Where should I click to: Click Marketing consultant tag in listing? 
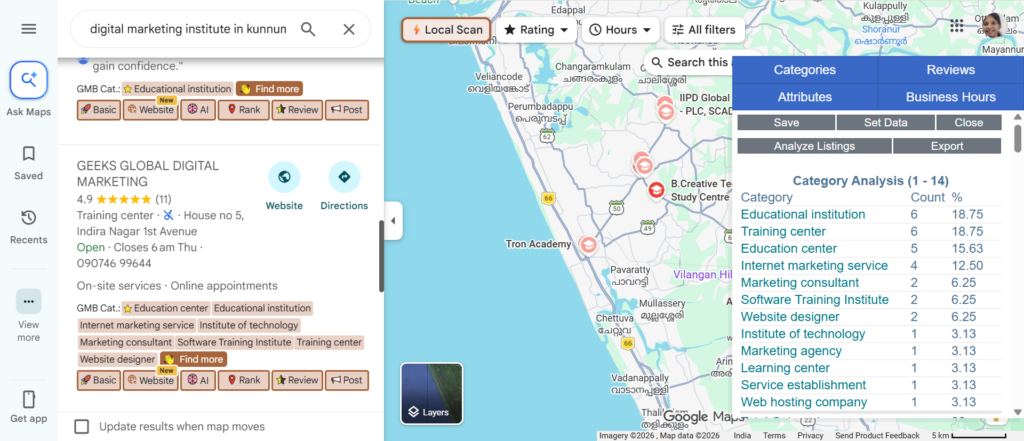pyautogui.click(x=125, y=342)
